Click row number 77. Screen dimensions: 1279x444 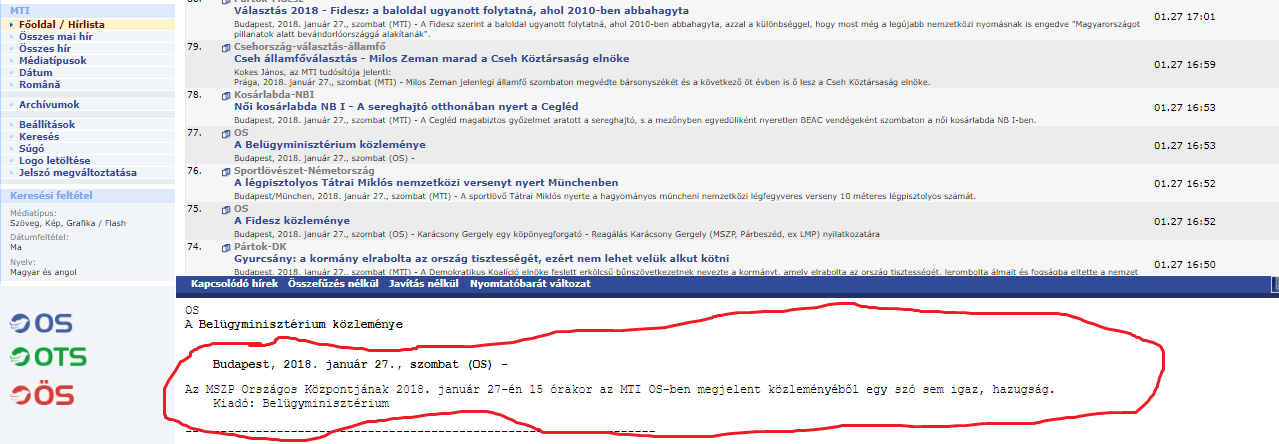coord(194,133)
